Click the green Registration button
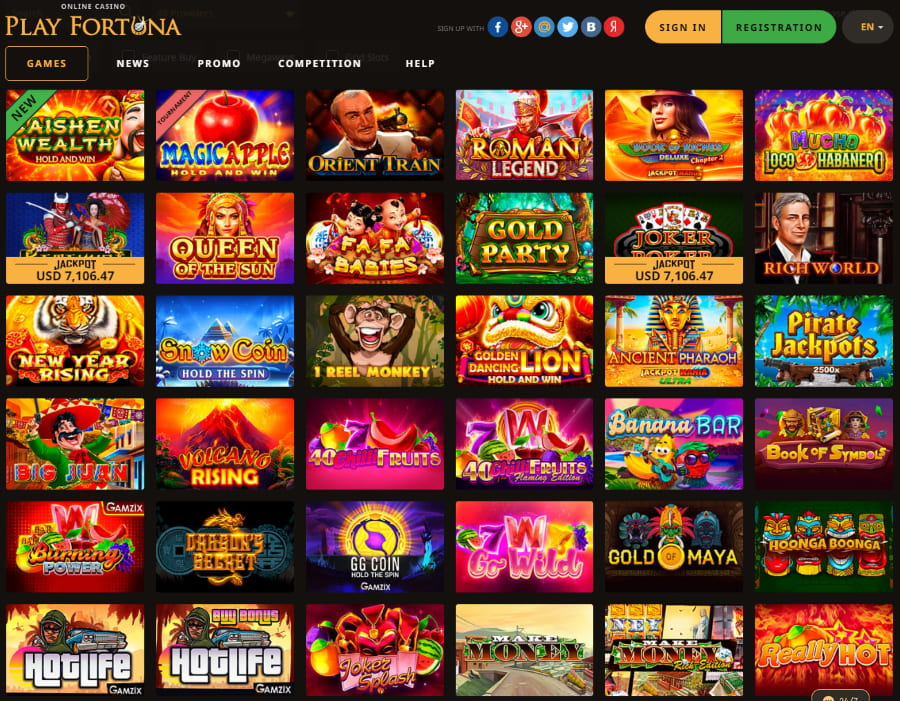The image size is (900, 701). 779,27
